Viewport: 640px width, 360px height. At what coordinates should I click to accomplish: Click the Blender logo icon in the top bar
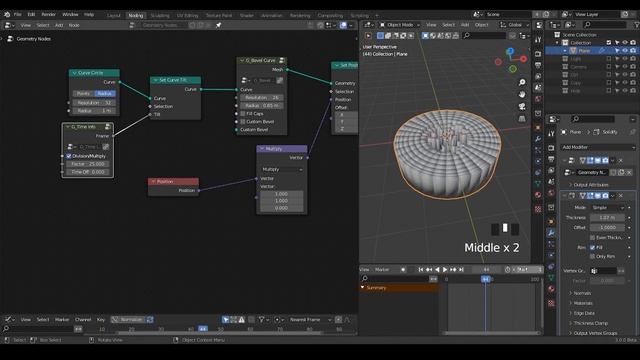pyautogui.click(x=7, y=14)
